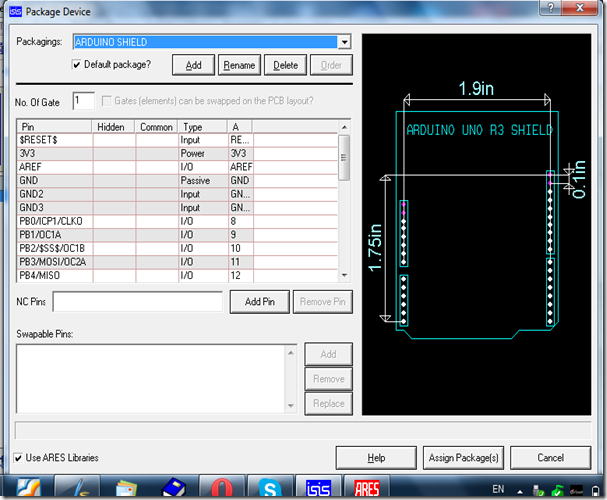Open the Packagings dropdown
The image size is (607, 500).
coord(344,42)
